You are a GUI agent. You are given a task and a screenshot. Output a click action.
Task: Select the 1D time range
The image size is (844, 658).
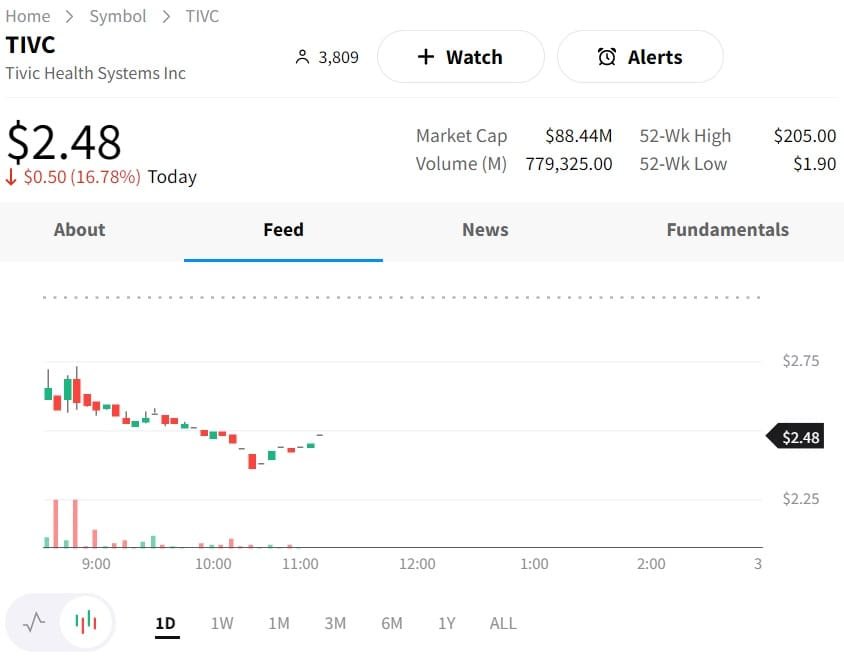165,623
